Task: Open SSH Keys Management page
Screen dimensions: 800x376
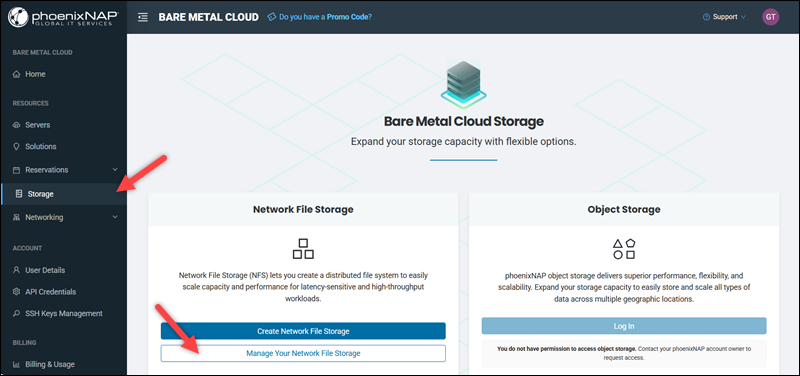Action: [x=63, y=313]
